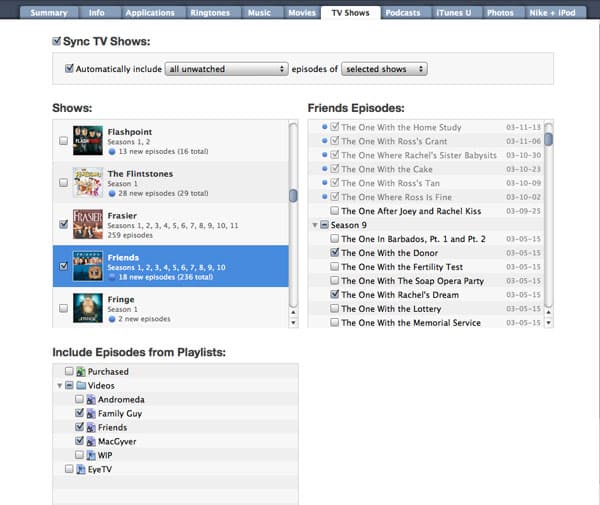Go to the Nike + iPod tab
The image size is (600, 505).
(552, 13)
